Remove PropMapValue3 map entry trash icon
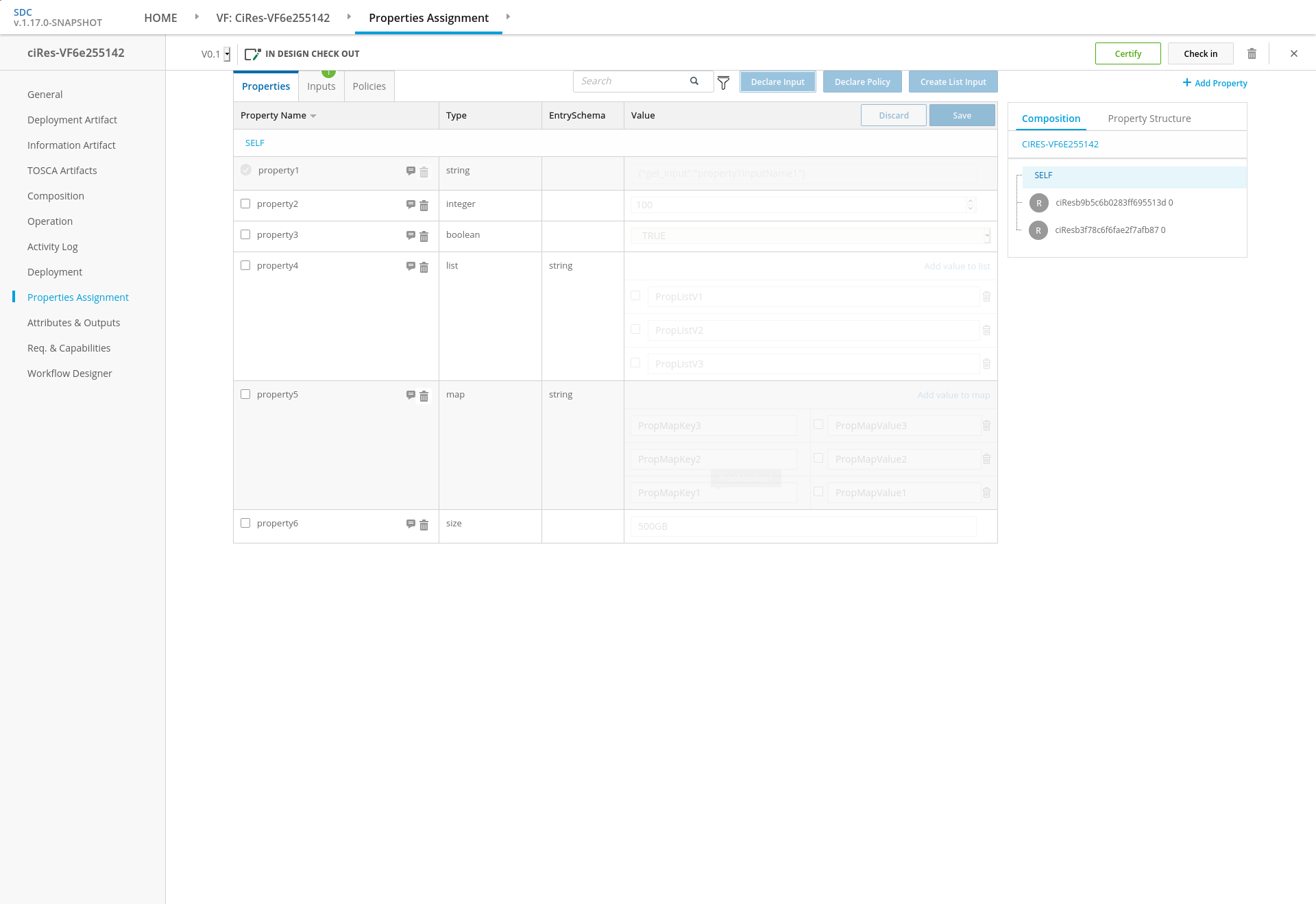 (x=987, y=426)
